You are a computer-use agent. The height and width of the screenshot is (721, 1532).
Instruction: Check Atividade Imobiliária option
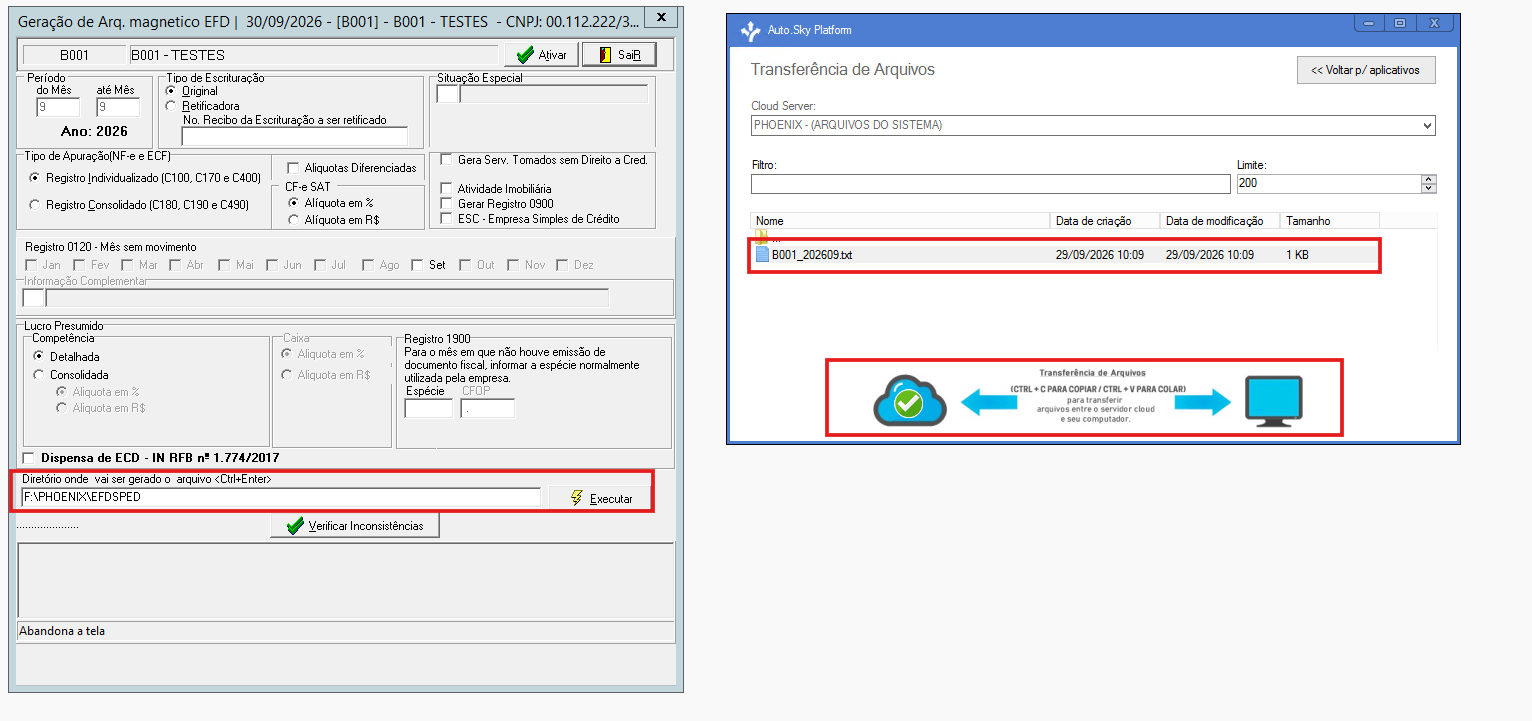pyautogui.click(x=447, y=189)
